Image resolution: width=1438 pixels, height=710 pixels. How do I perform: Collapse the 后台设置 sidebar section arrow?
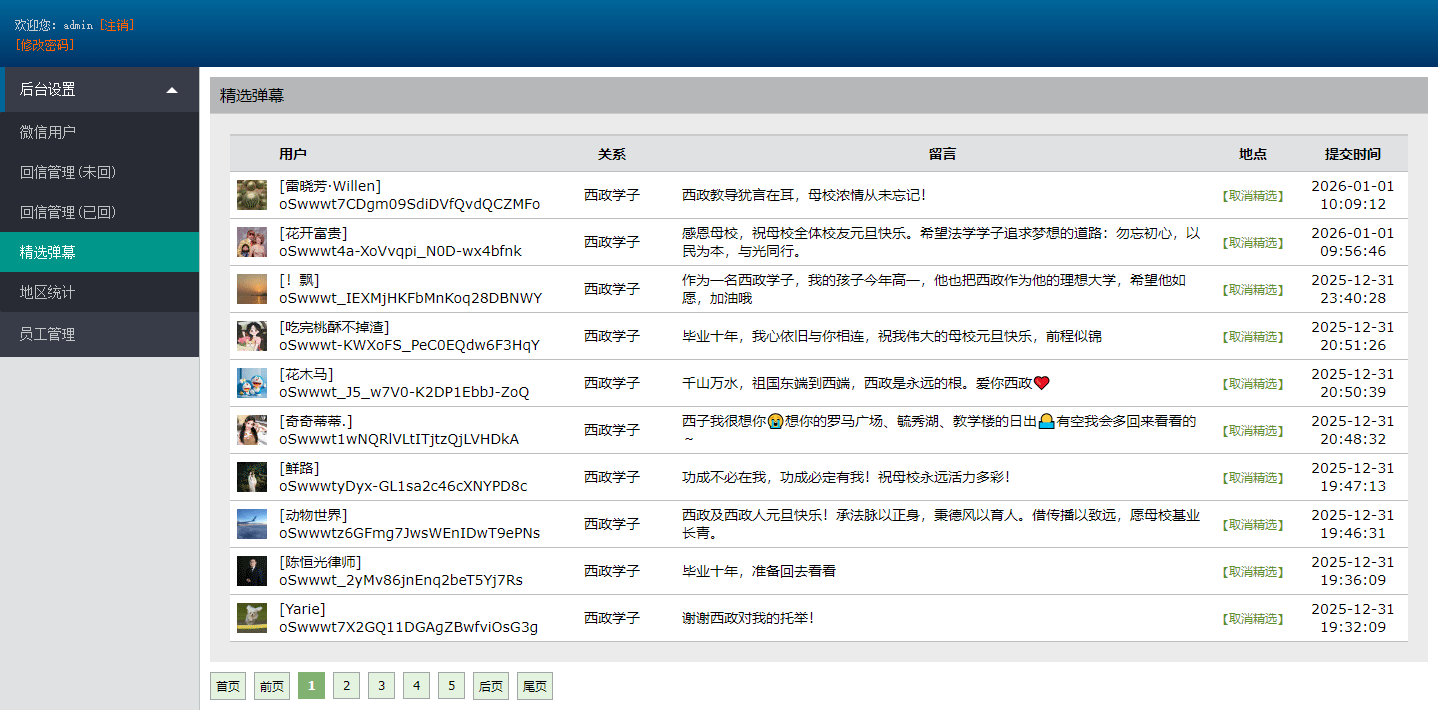coord(172,90)
